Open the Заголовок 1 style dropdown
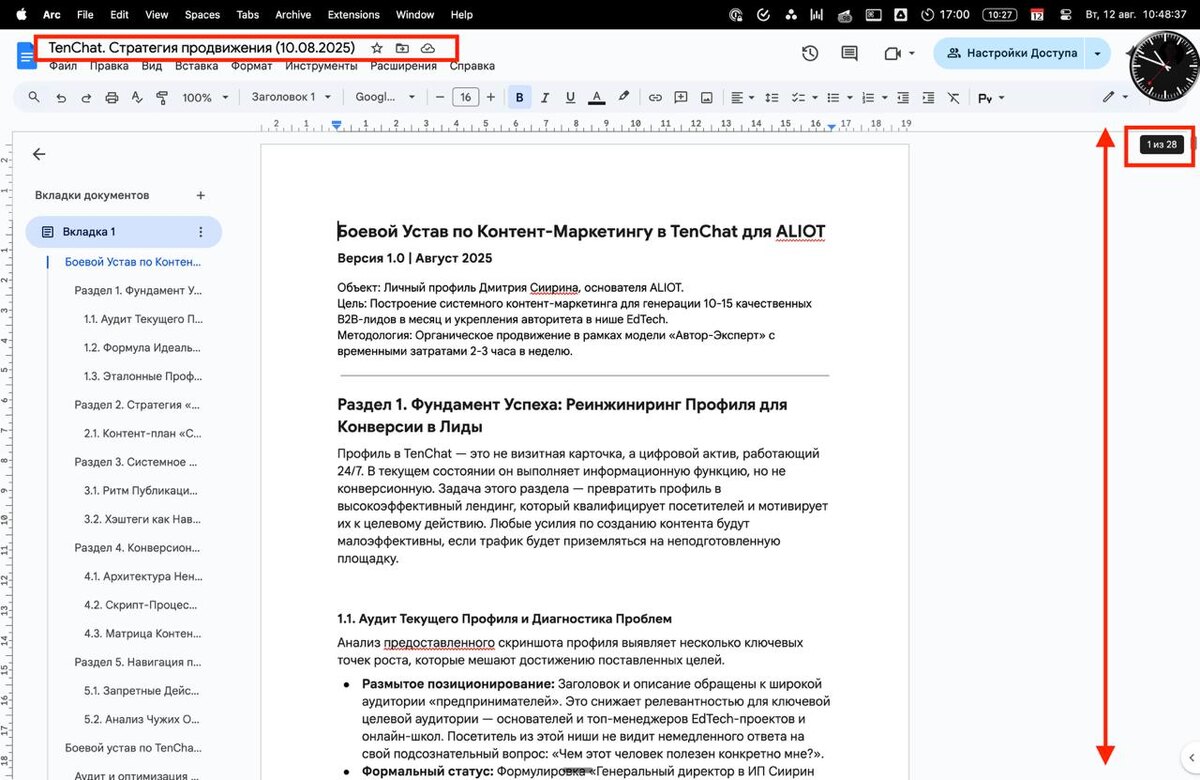Viewport: 1200px width, 780px height. coord(290,98)
